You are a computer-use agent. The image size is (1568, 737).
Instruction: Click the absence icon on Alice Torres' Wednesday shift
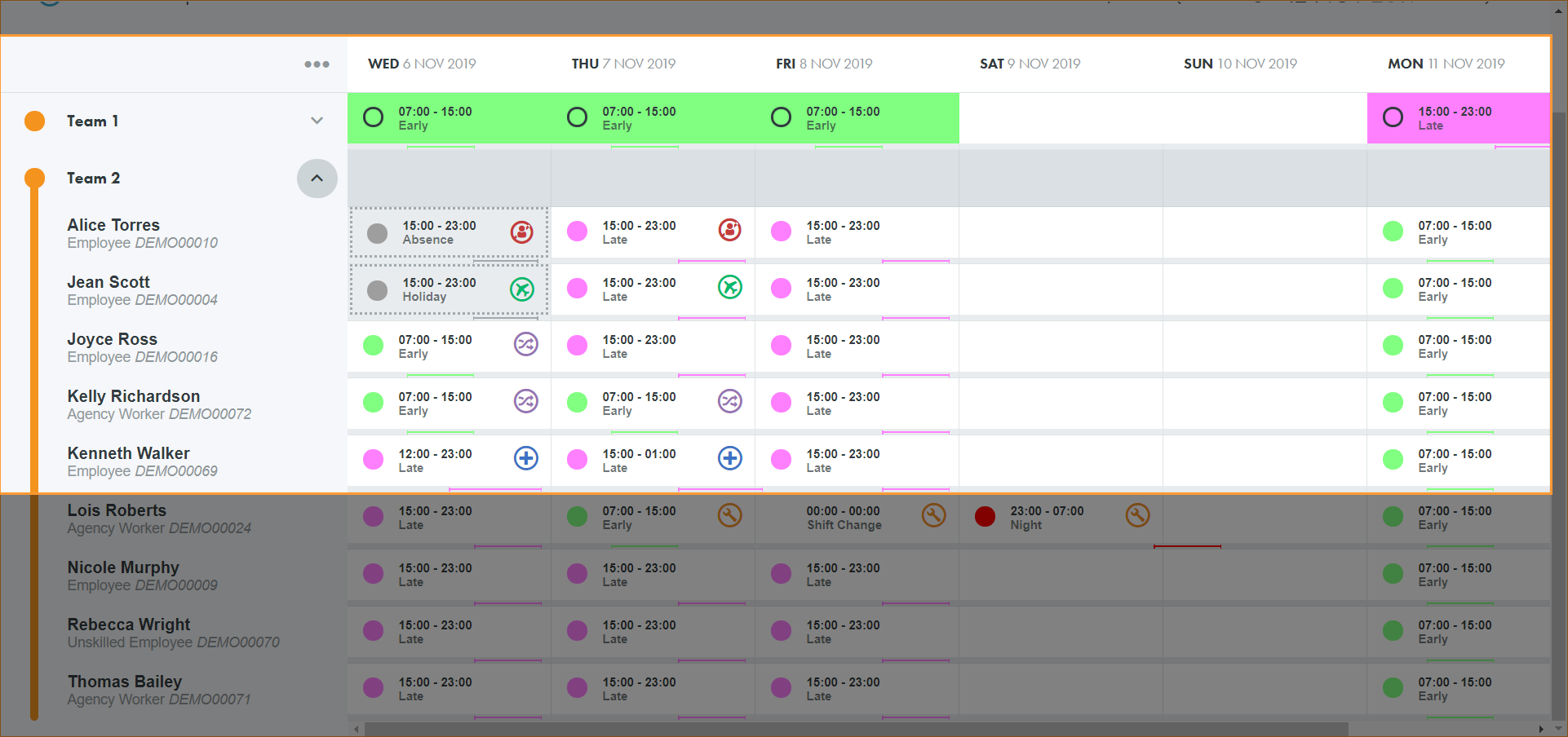(521, 232)
